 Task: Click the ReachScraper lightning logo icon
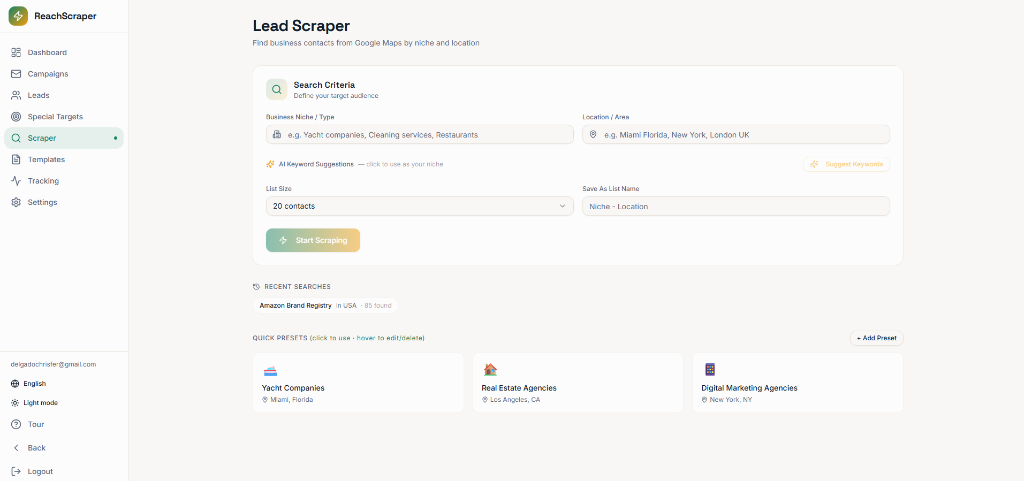pos(18,16)
